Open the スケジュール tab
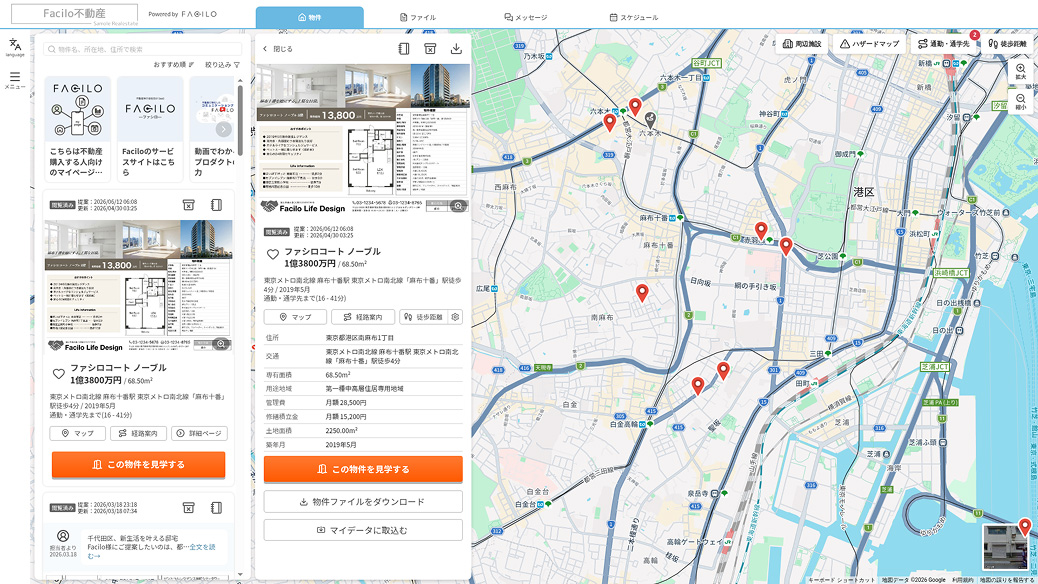Image resolution: width=1038 pixels, height=584 pixels. 634,17
